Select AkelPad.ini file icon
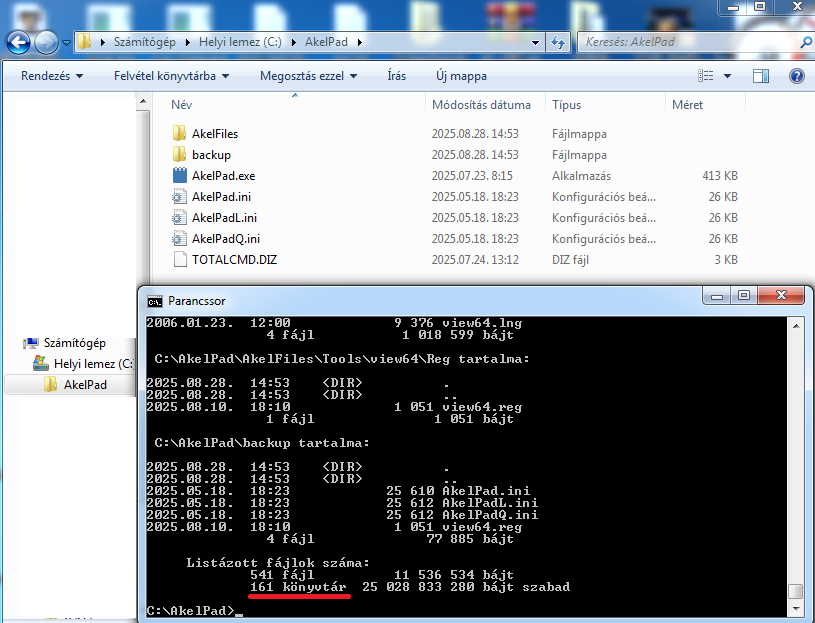The width and height of the screenshot is (815, 623). pyautogui.click(x=179, y=196)
